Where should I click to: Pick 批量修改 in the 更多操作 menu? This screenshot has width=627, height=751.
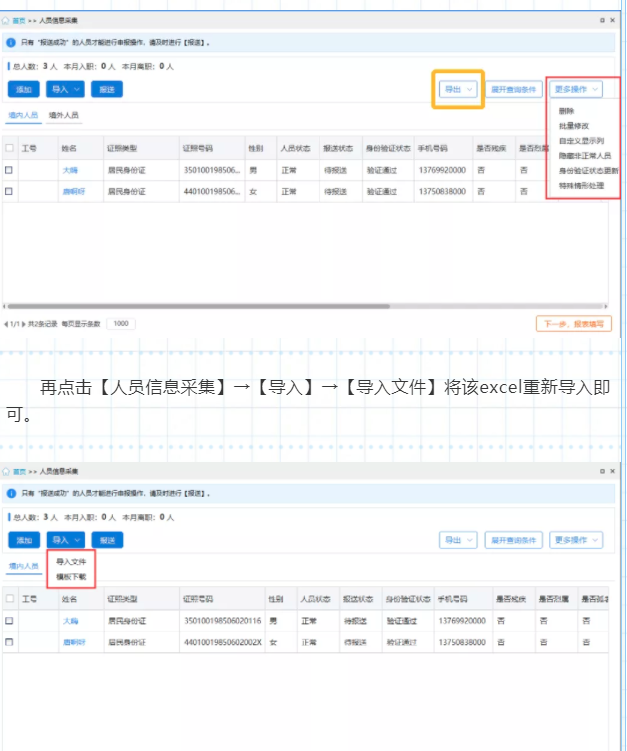click(x=575, y=126)
